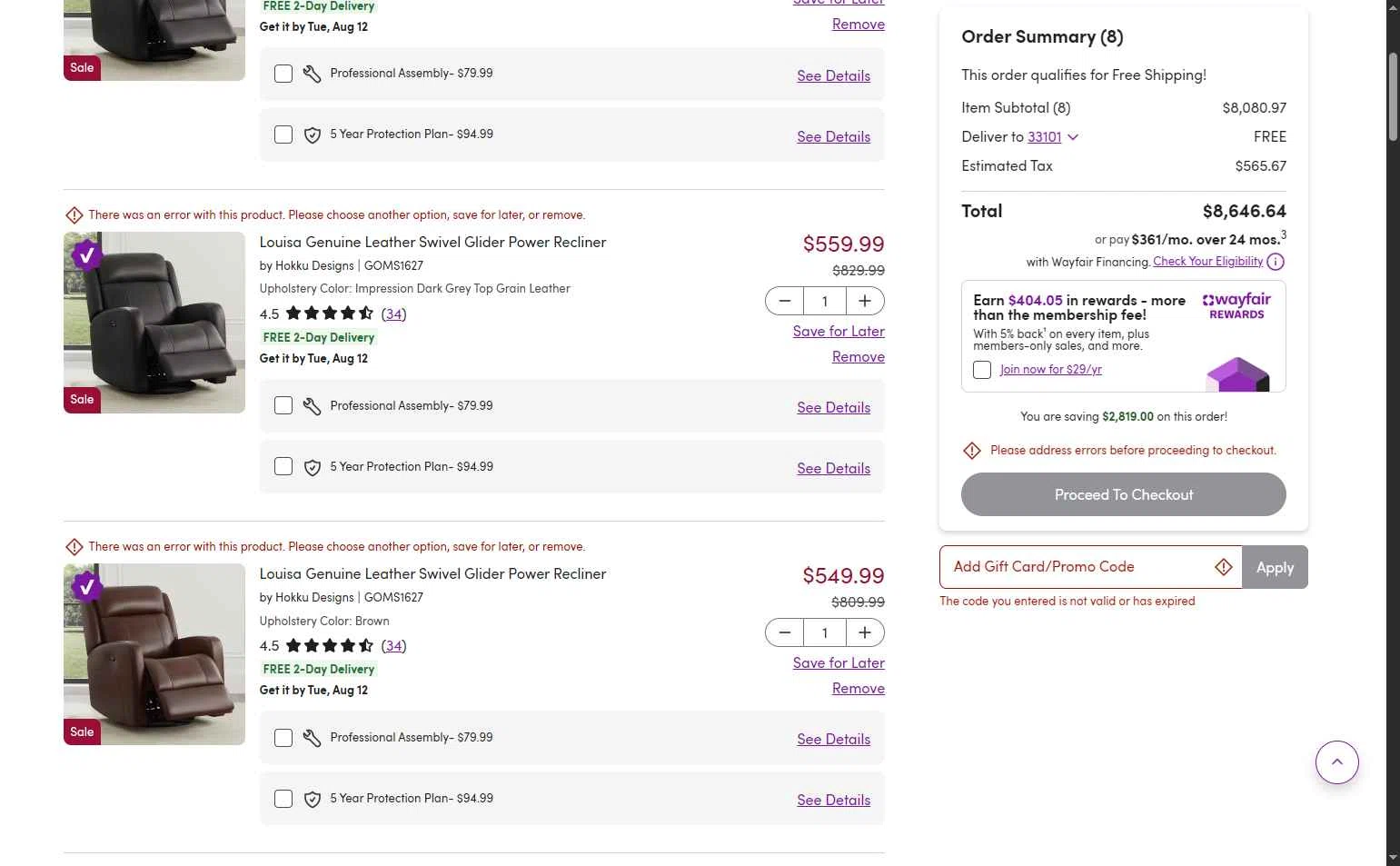Open Brown Louisa Genuine Leather recliner title
The height and width of the screenshot is (866, 1400).
(432, 574)
